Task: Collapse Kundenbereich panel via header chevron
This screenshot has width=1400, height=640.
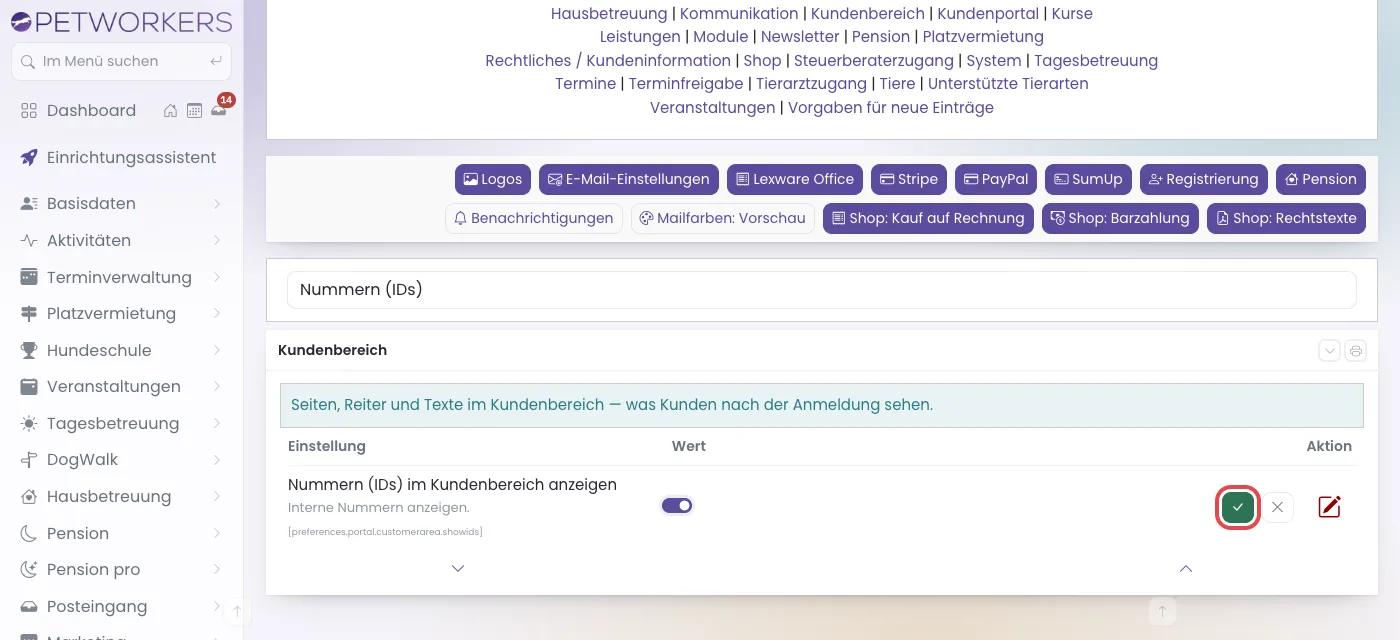Action: coord(1329,350)
